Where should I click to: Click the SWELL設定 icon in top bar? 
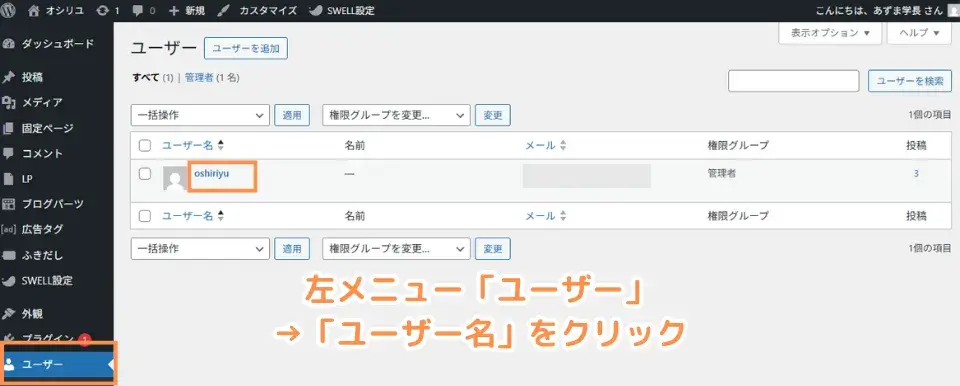[315, 10]
